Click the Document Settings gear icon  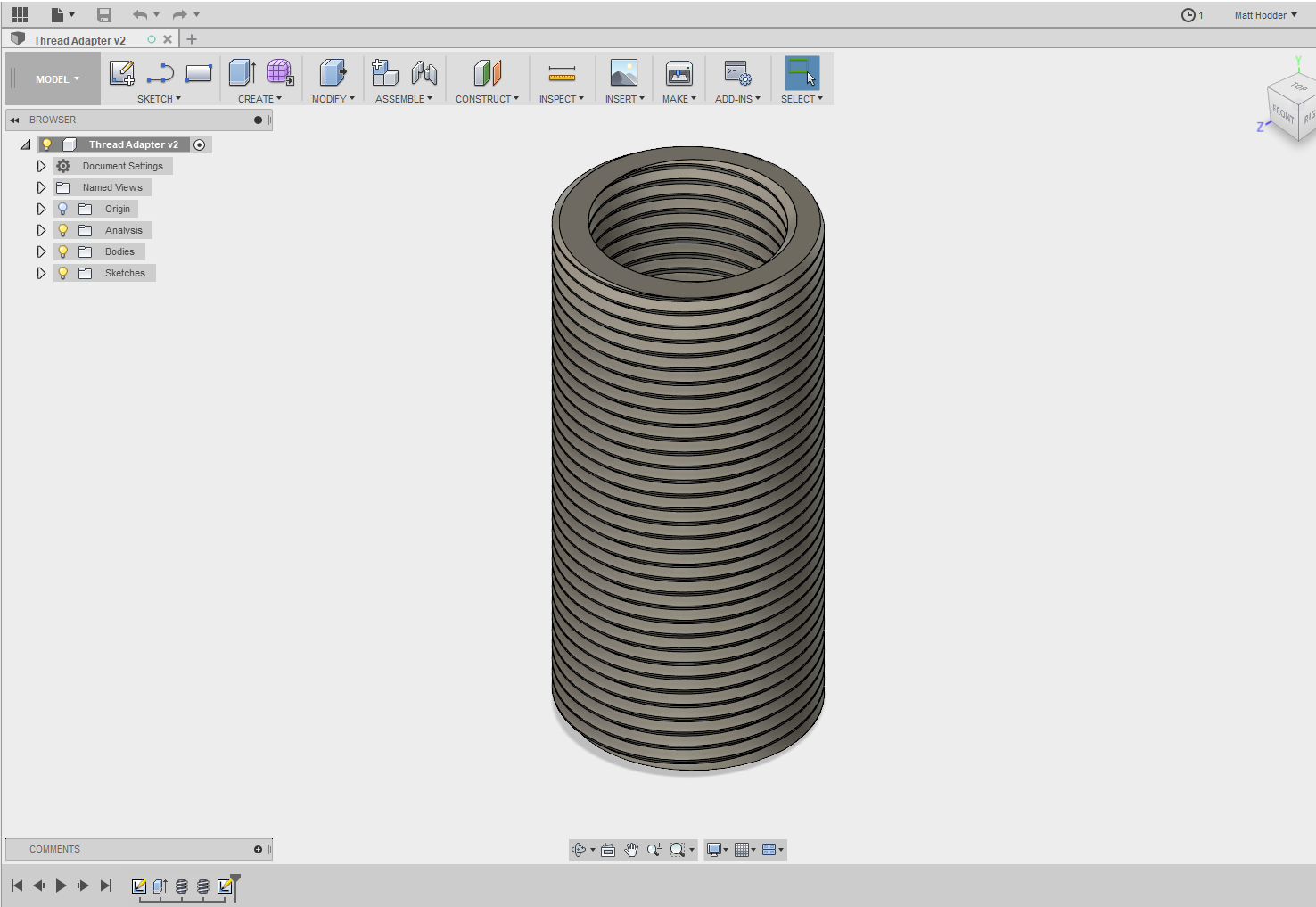(x=63, y=166)
